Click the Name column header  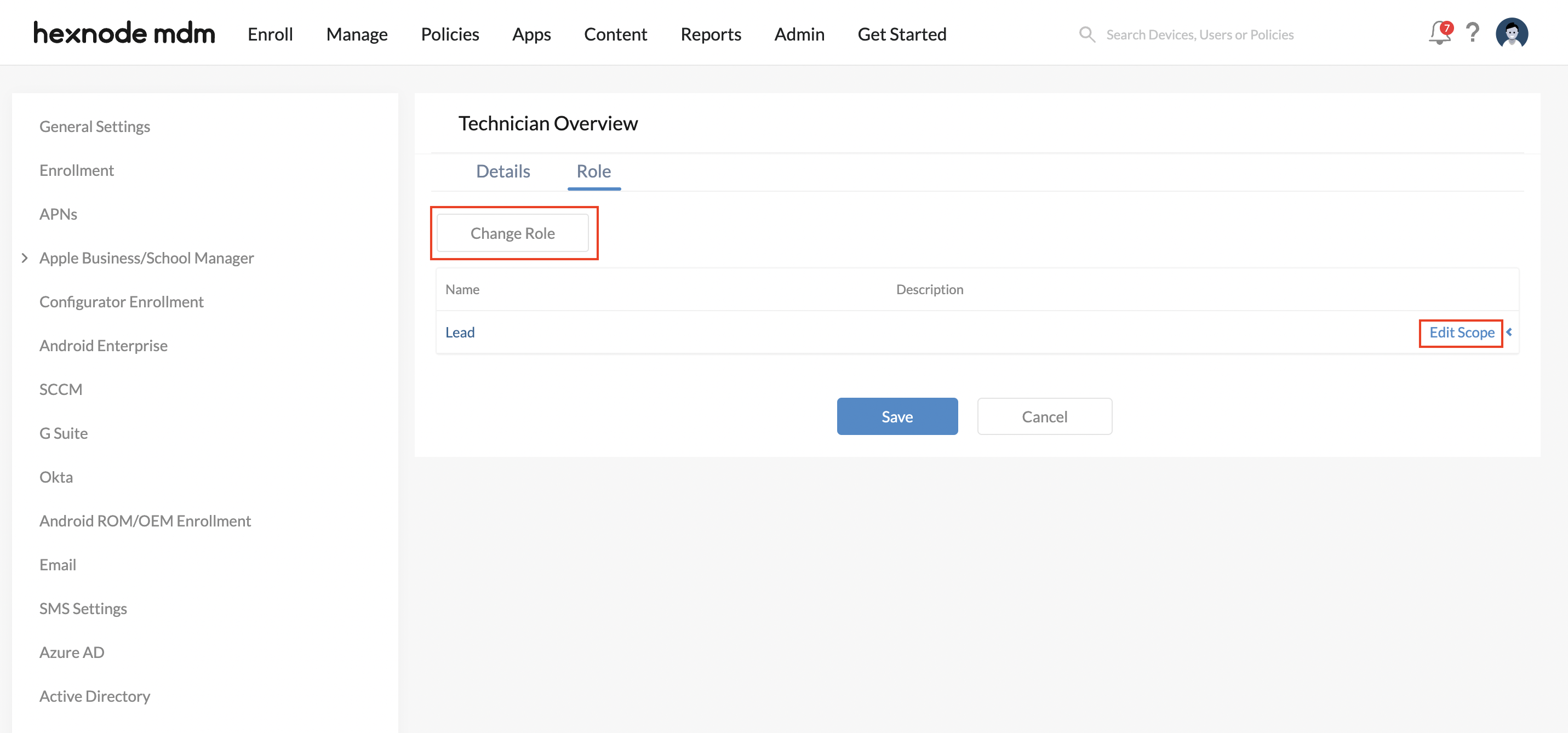462,289
